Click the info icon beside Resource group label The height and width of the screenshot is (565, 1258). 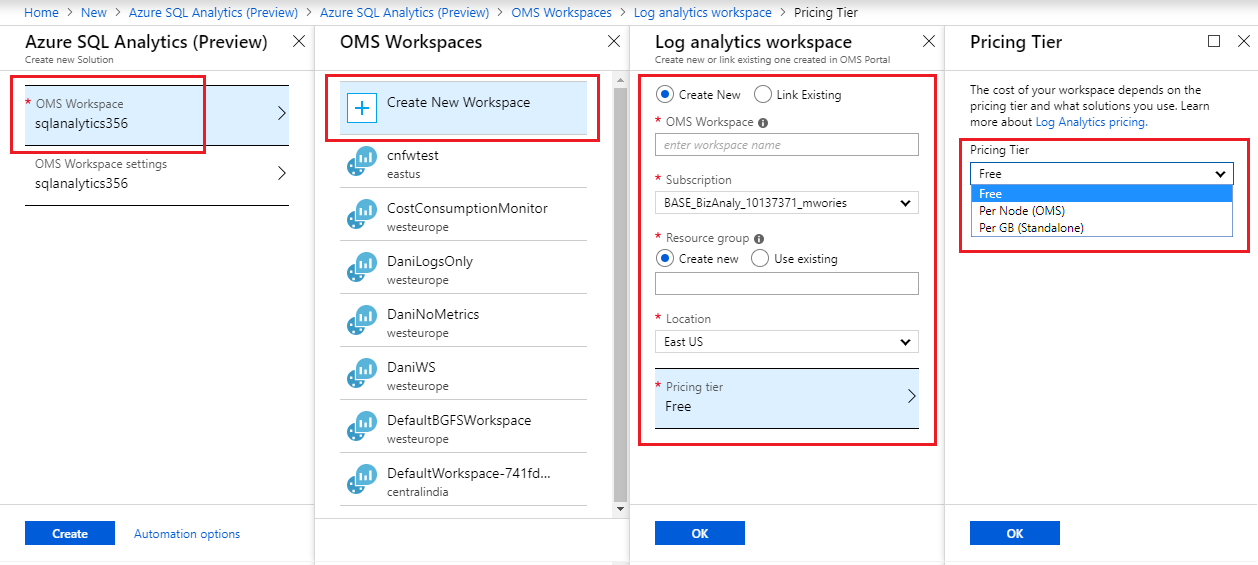(x=759, y=239)
